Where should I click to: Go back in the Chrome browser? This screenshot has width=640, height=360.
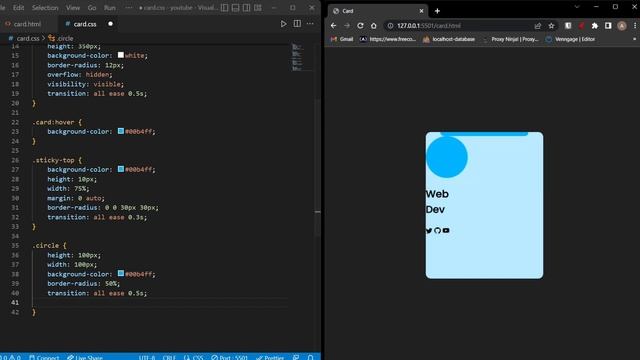(333, 25)
